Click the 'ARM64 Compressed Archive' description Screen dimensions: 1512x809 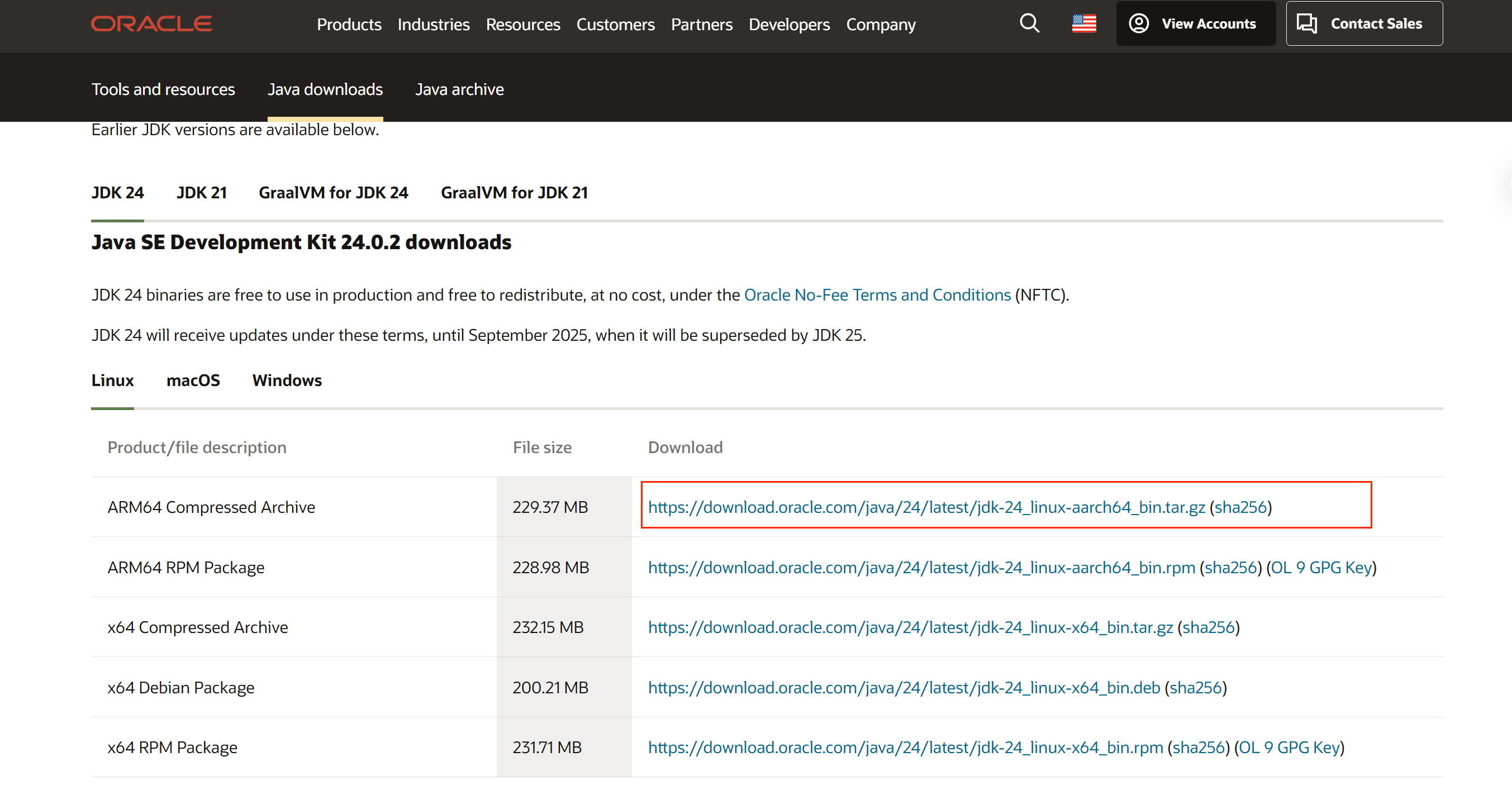point(211,507)
